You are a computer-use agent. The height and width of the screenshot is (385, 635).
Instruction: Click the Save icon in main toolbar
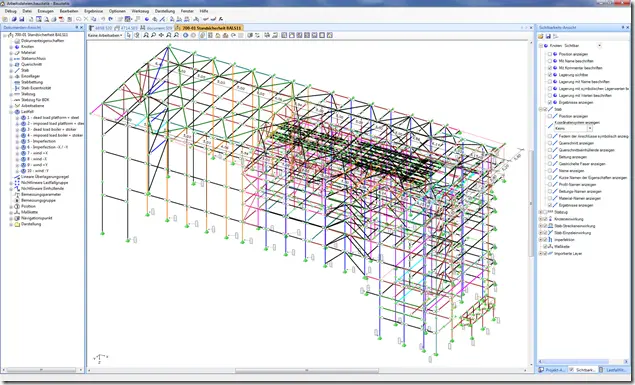[21, 19]
